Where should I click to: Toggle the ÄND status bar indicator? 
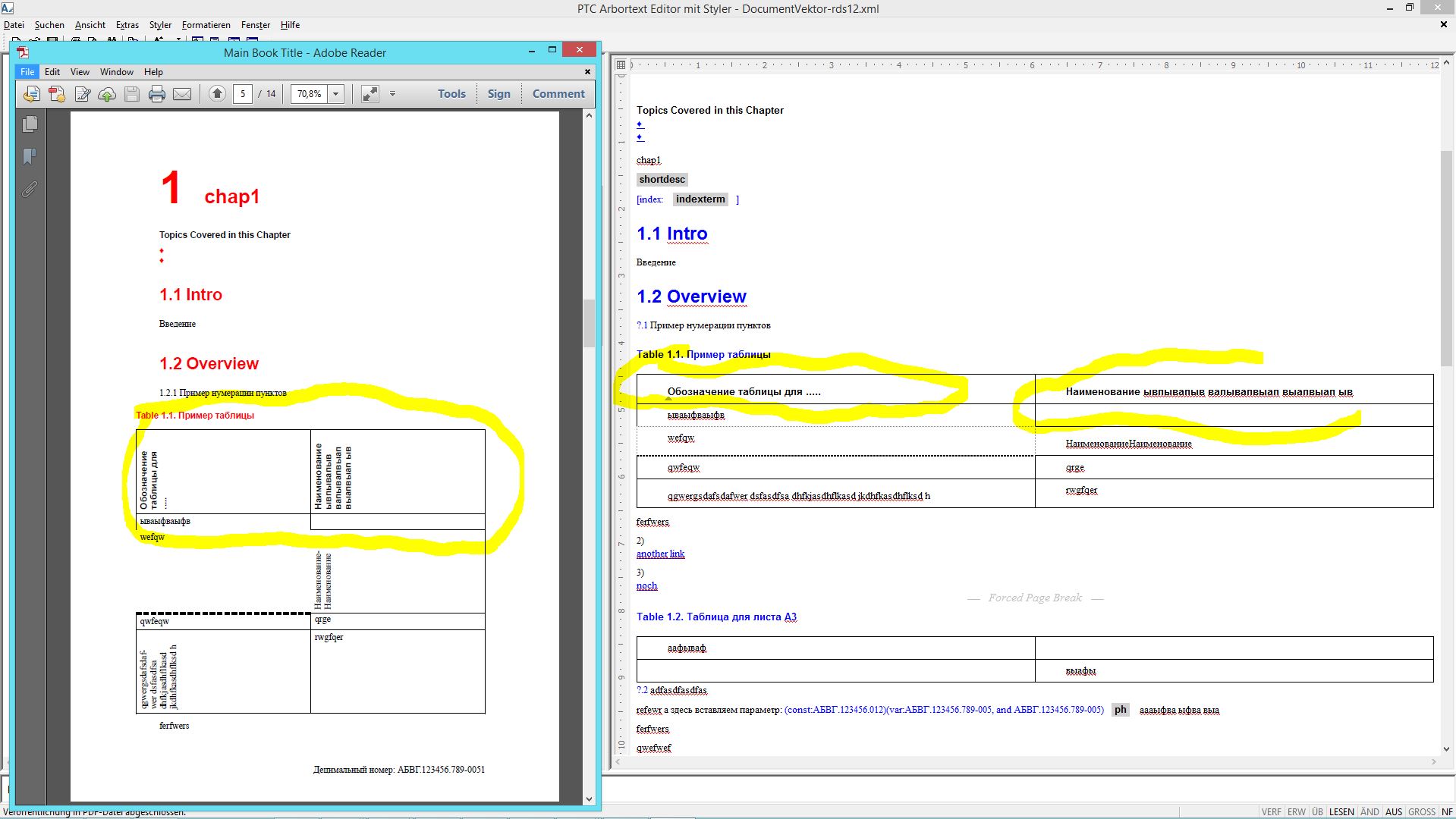(x=1370, y=811)
